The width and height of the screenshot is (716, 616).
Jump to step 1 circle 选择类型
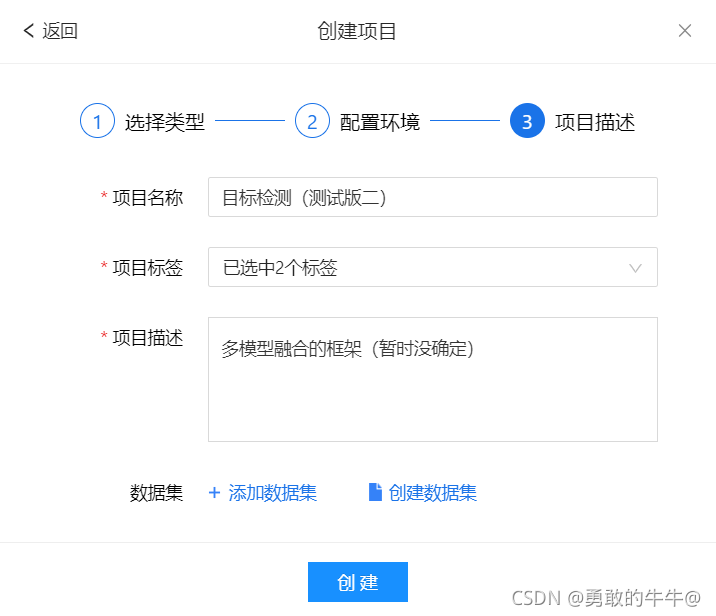[x=97, y=121]
